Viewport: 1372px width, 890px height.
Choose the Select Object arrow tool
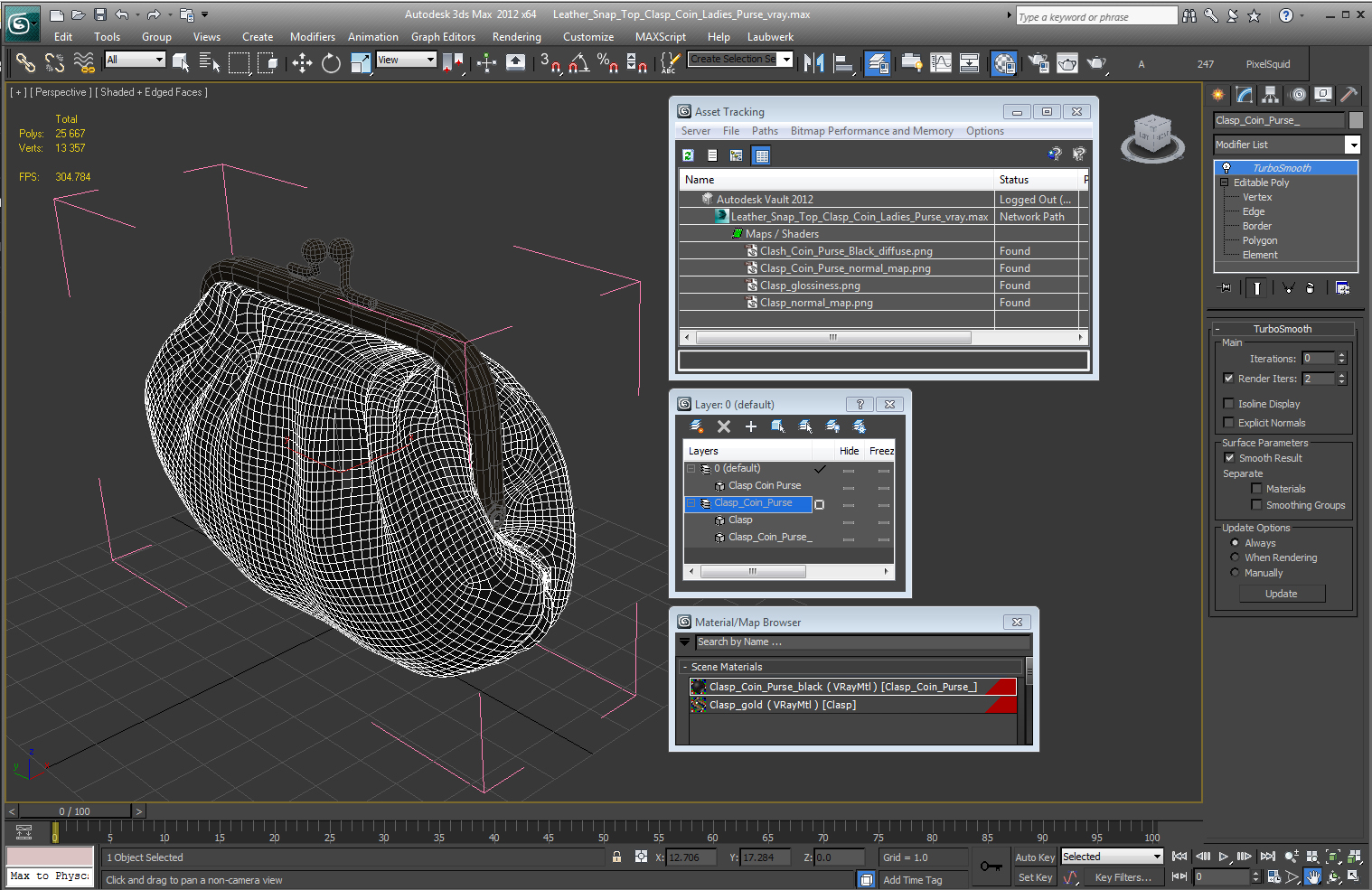coord(181,62)
